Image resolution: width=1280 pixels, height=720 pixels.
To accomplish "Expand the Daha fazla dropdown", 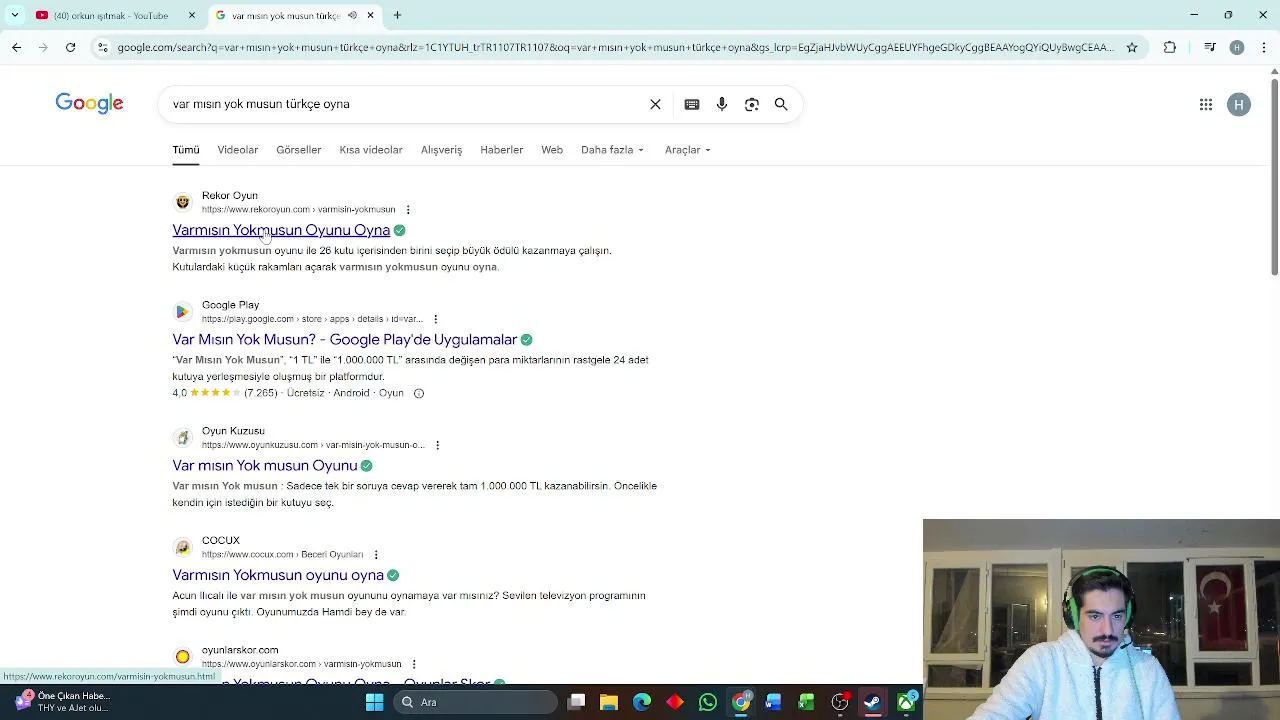I will coord(612,150).
